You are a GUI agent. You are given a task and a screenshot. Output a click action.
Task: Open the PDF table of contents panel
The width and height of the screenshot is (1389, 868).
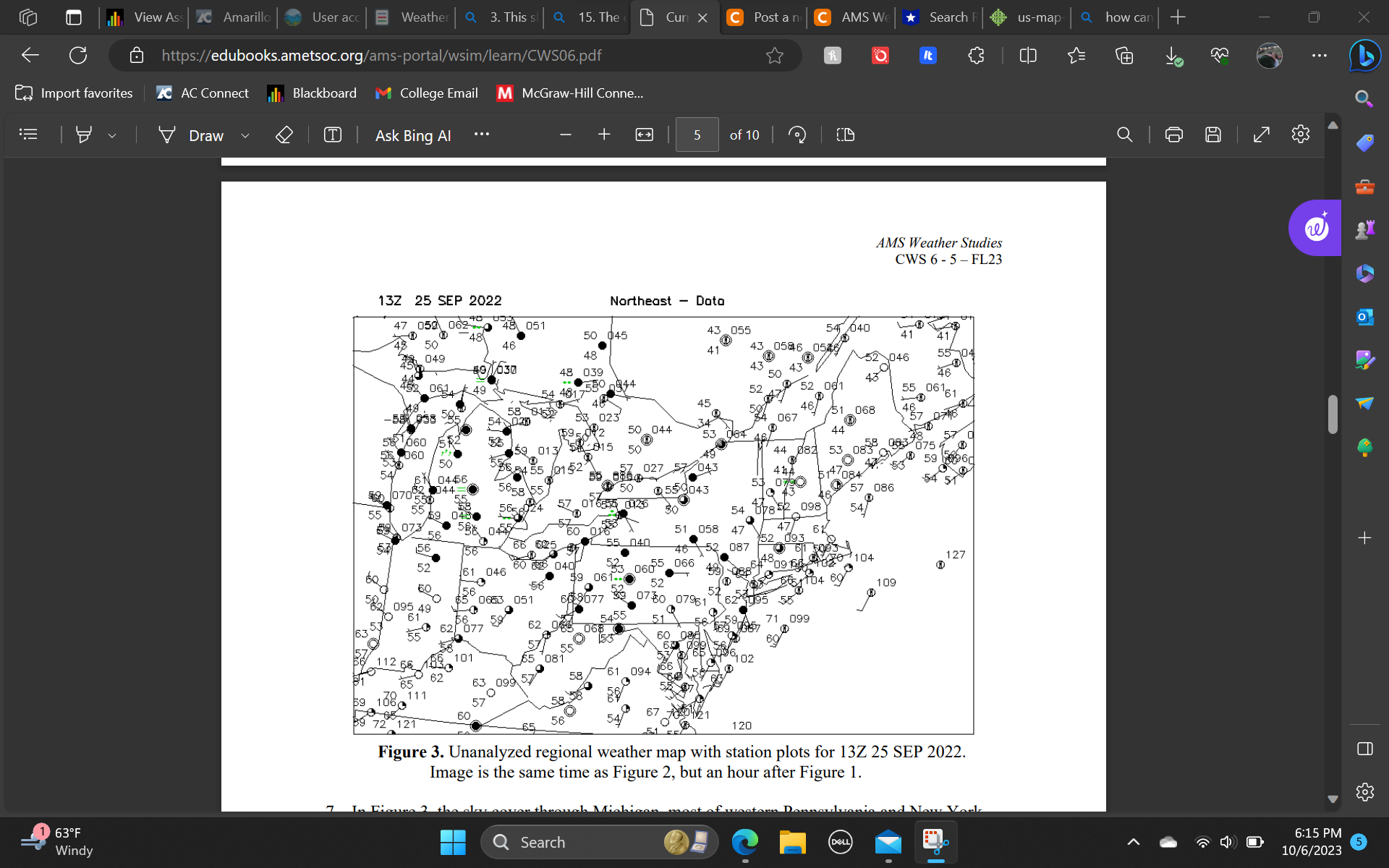click(x=27, y=135)
